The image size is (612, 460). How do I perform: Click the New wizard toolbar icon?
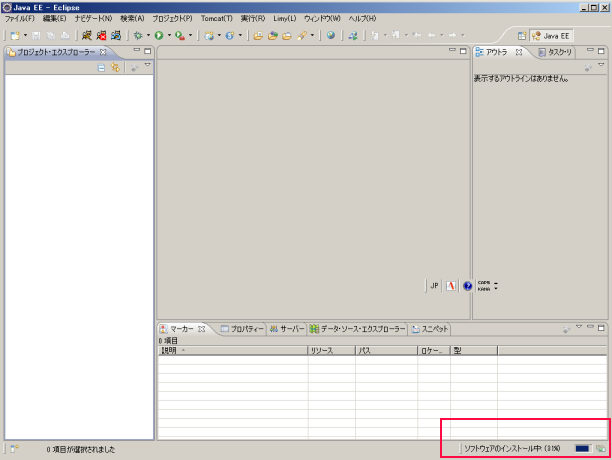point(15,36)
